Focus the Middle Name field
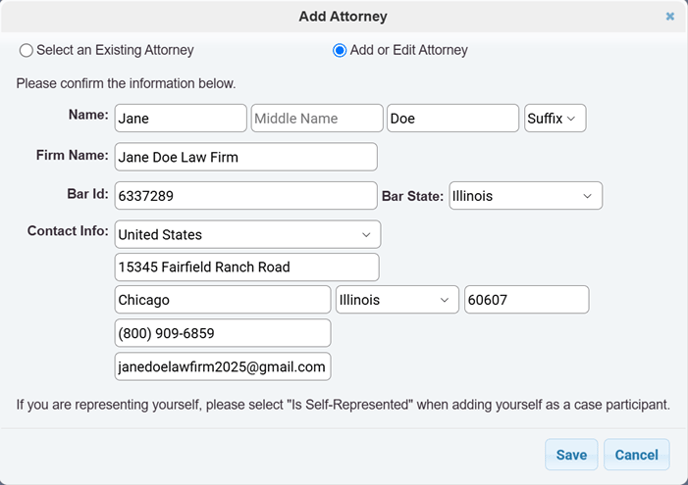Image resolution: width=688 pixels, height=485 pixels. [x=317, y=118]
